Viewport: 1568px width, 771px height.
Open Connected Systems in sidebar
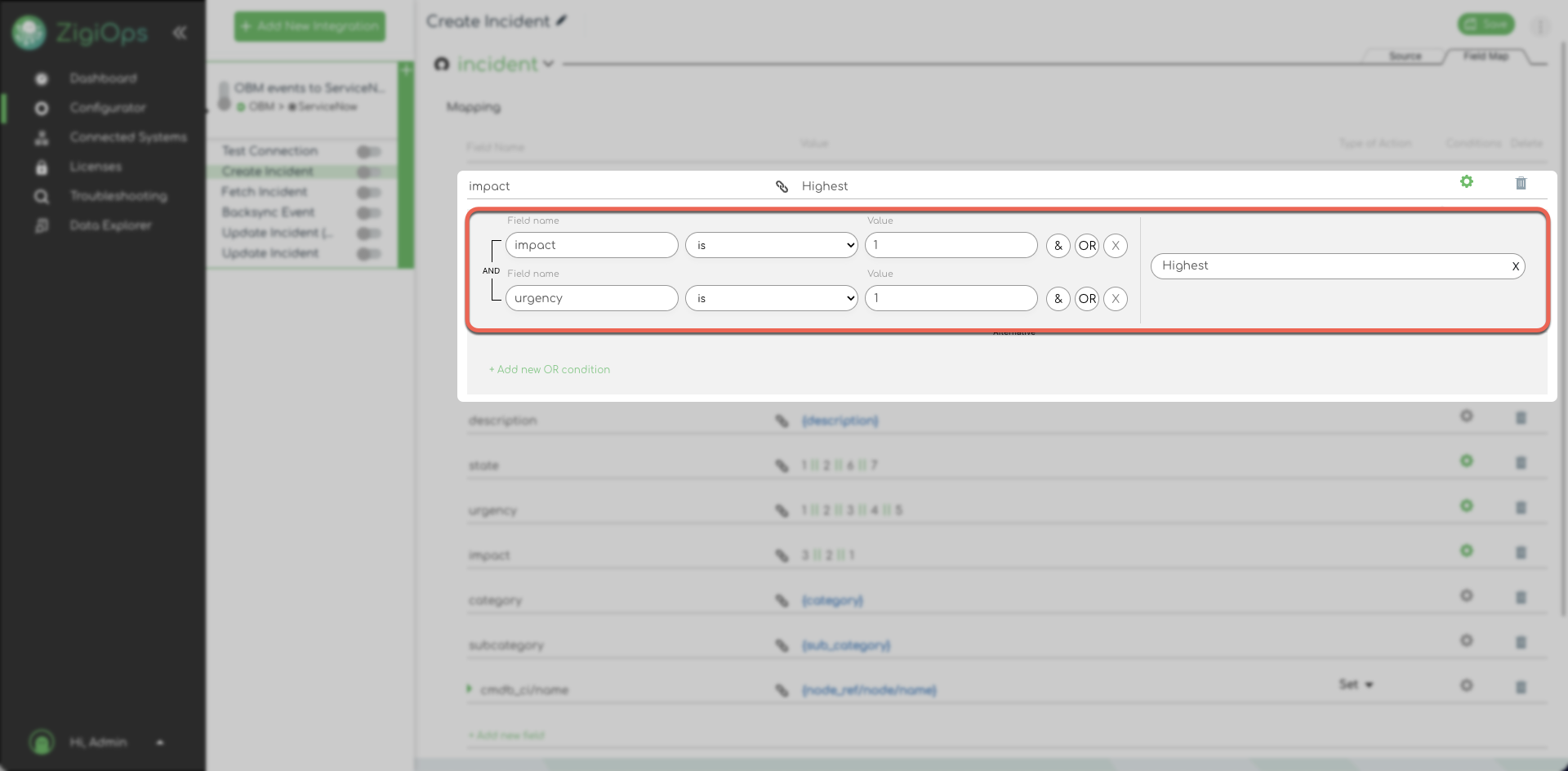click(x=127, y=137)
